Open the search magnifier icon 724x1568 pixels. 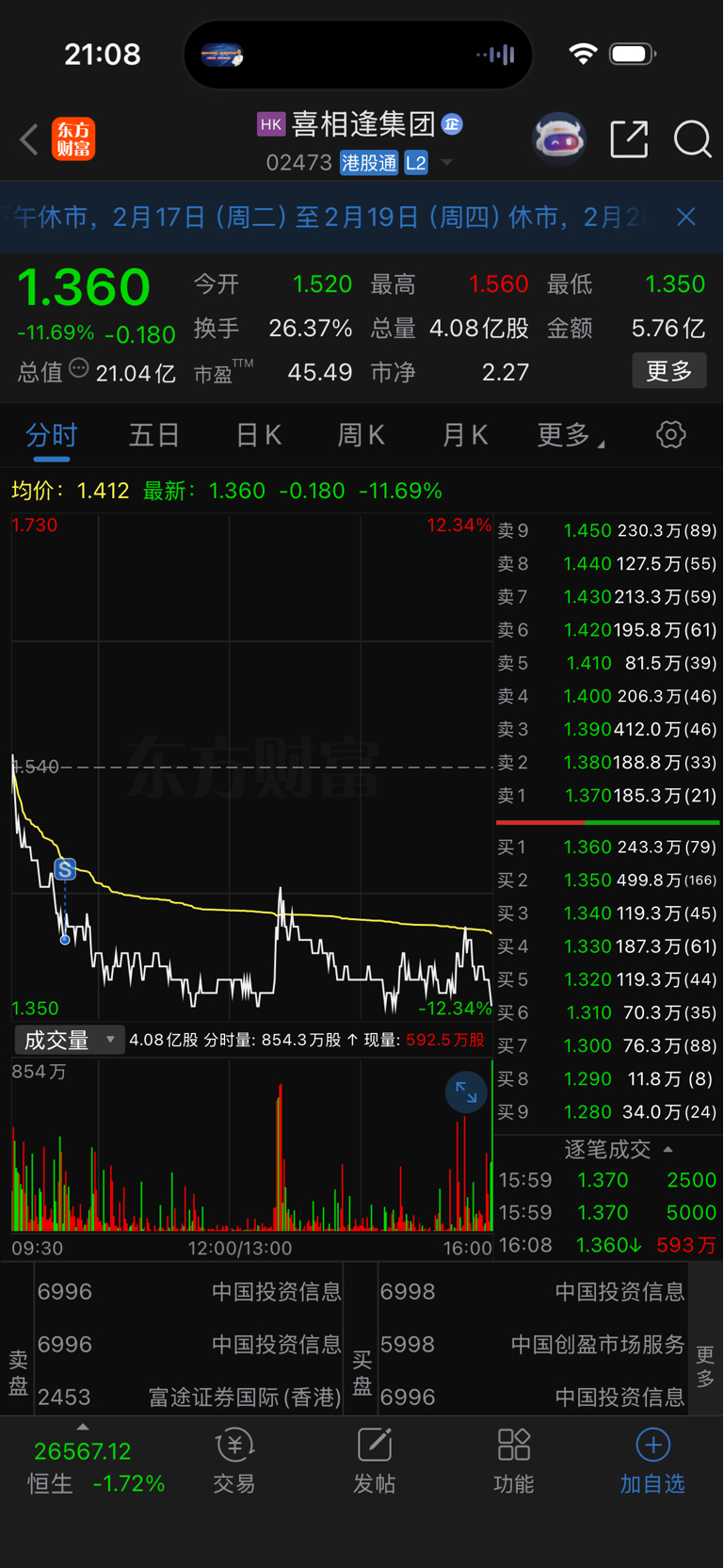tap(693, 139)
